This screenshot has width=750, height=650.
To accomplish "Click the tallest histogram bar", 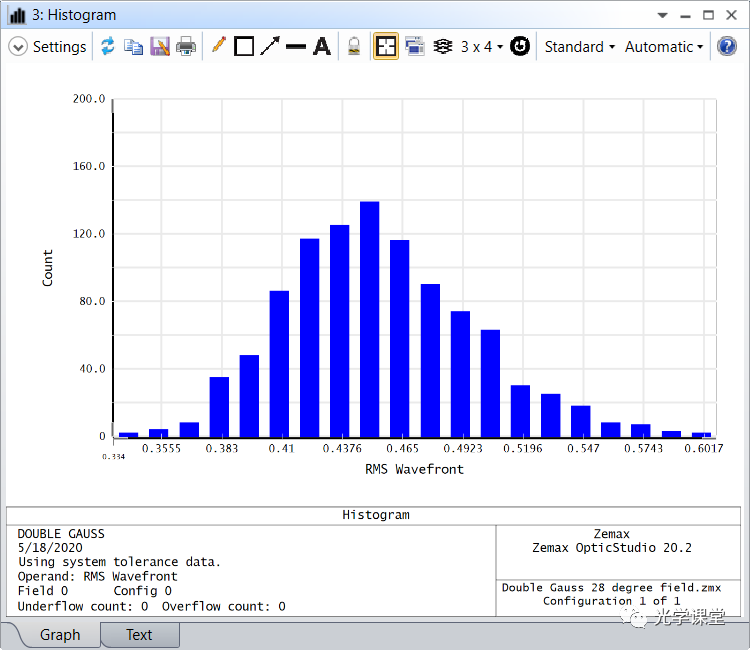I will [369, 320].
